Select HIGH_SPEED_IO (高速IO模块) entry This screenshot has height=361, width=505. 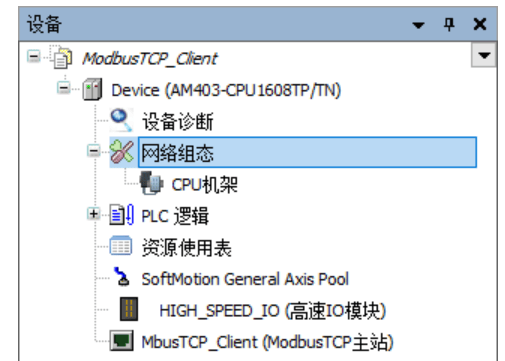click(273, 311)
